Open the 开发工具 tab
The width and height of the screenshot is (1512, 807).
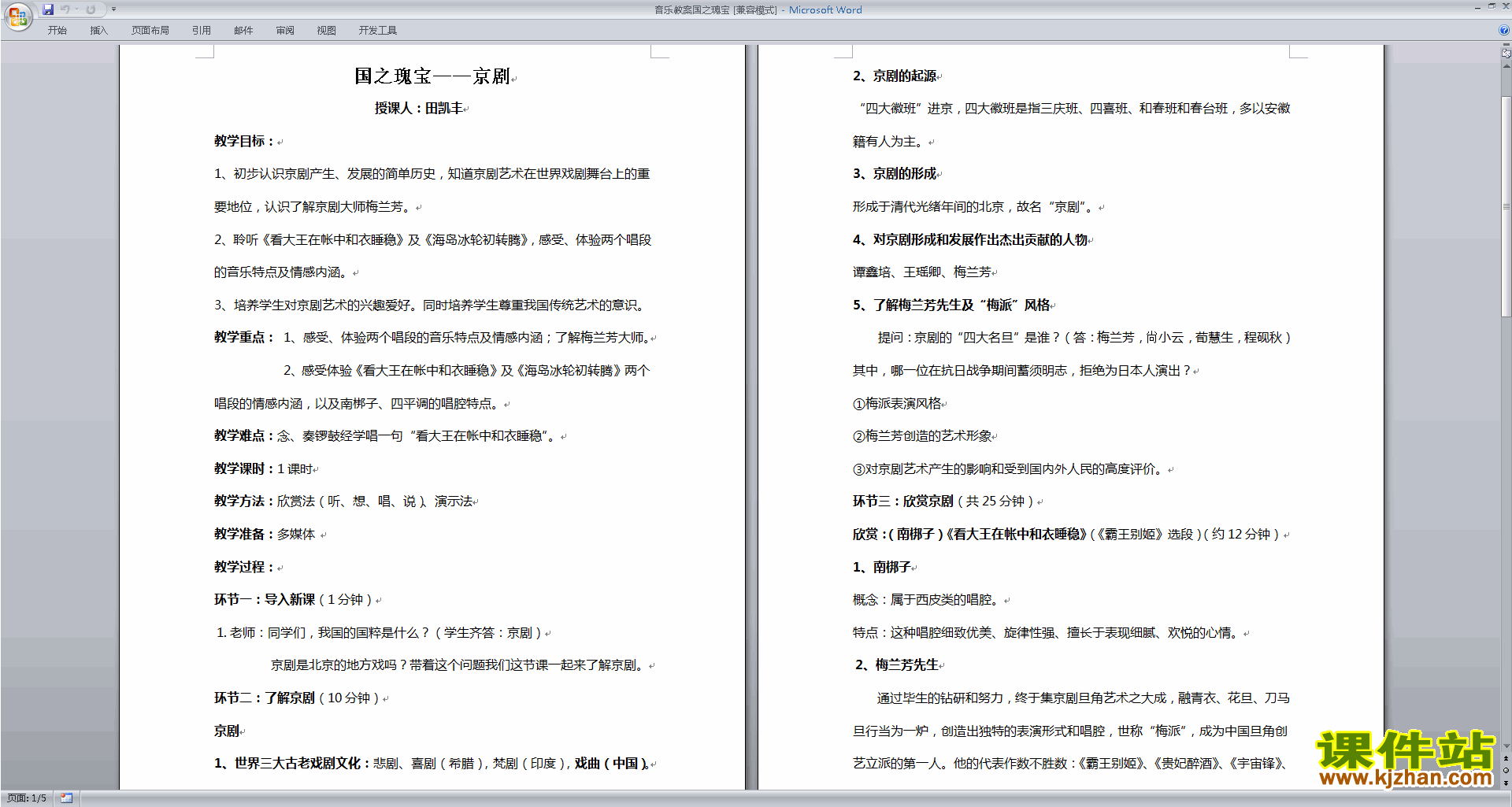point(378,30)
